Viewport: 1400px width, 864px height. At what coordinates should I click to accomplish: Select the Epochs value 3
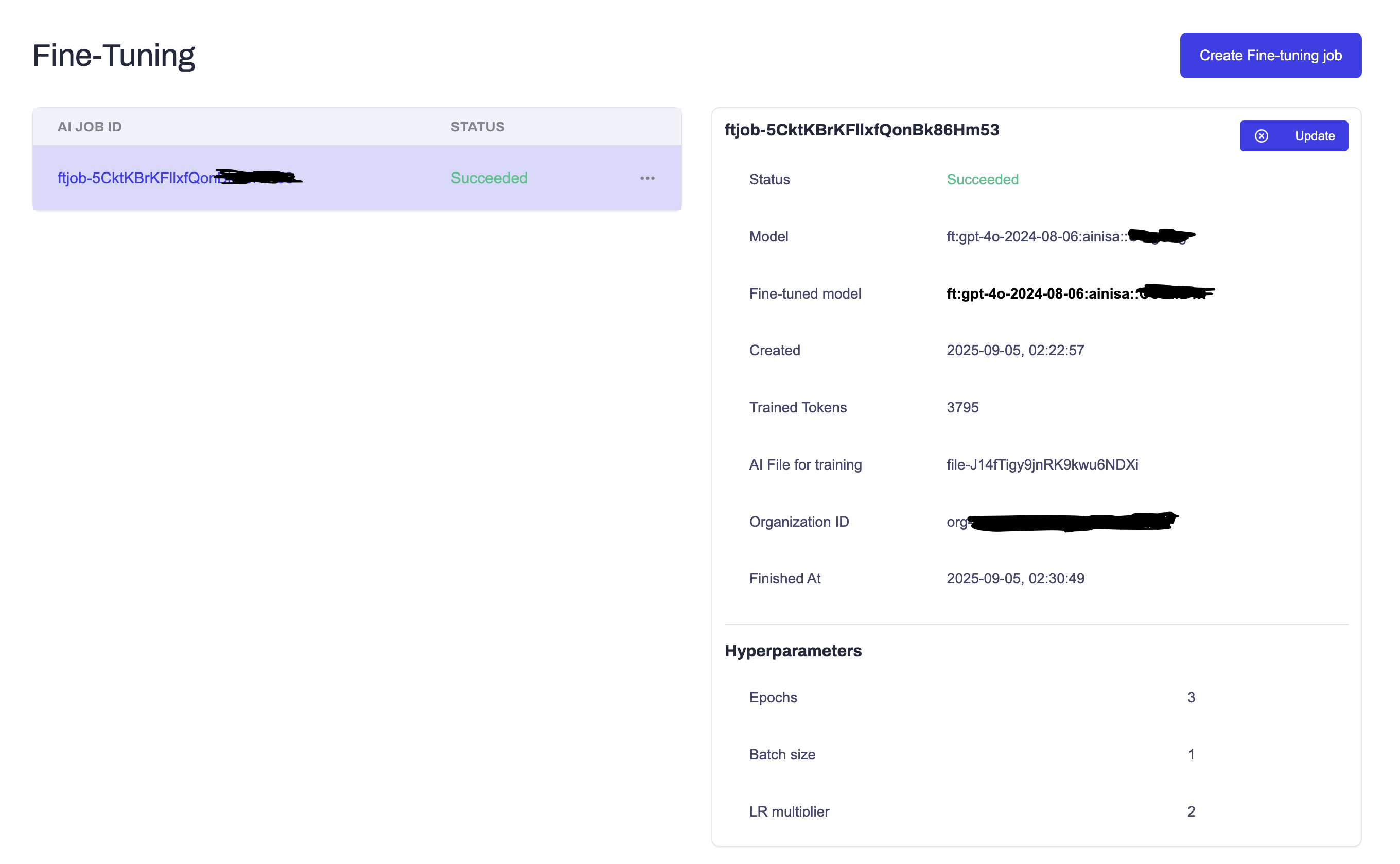[1191, 697]
